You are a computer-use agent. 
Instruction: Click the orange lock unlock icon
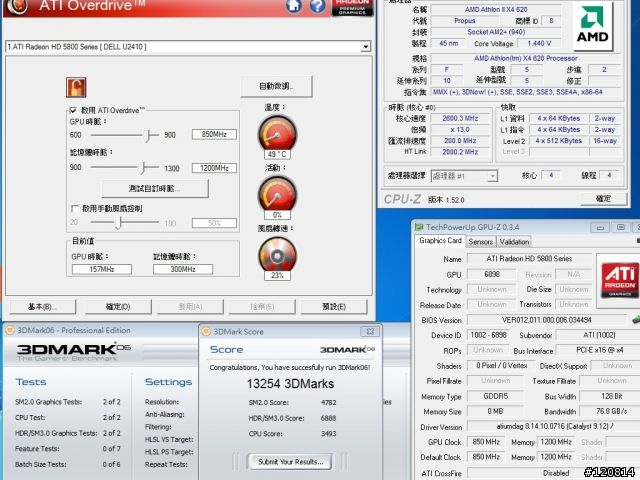76,87
